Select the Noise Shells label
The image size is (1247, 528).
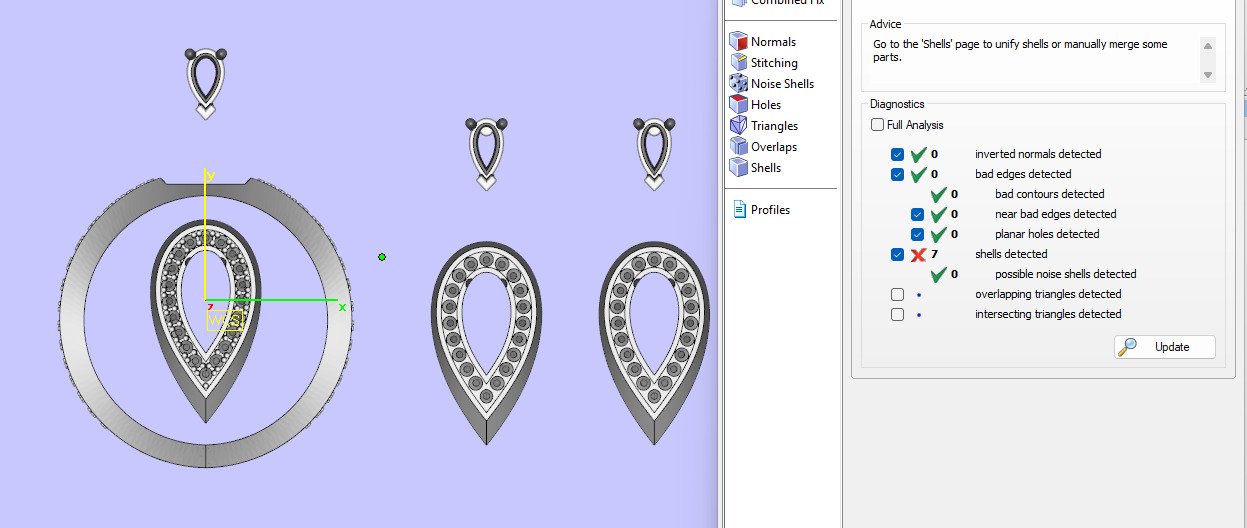[x=783, y=84]
